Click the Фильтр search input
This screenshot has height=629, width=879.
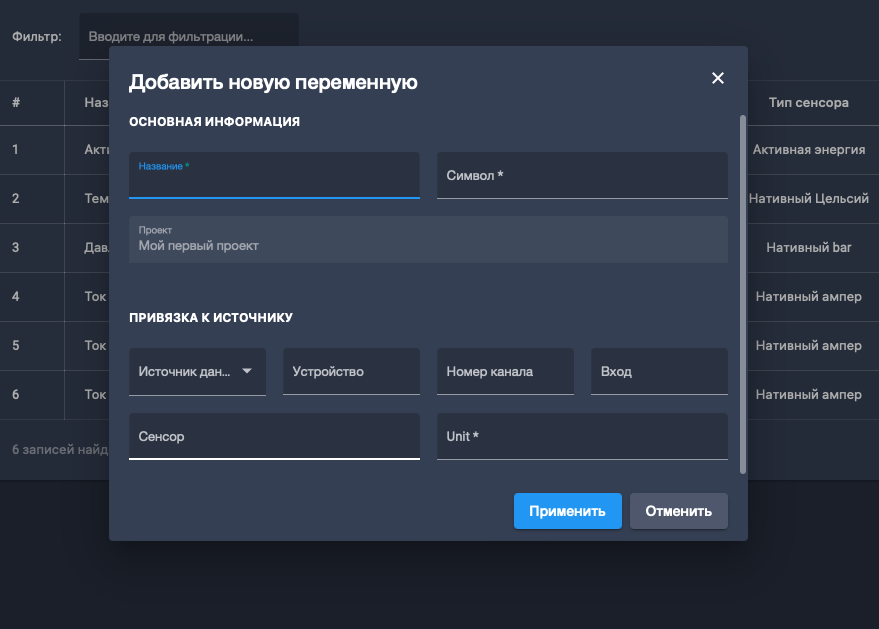pos(188,37)
